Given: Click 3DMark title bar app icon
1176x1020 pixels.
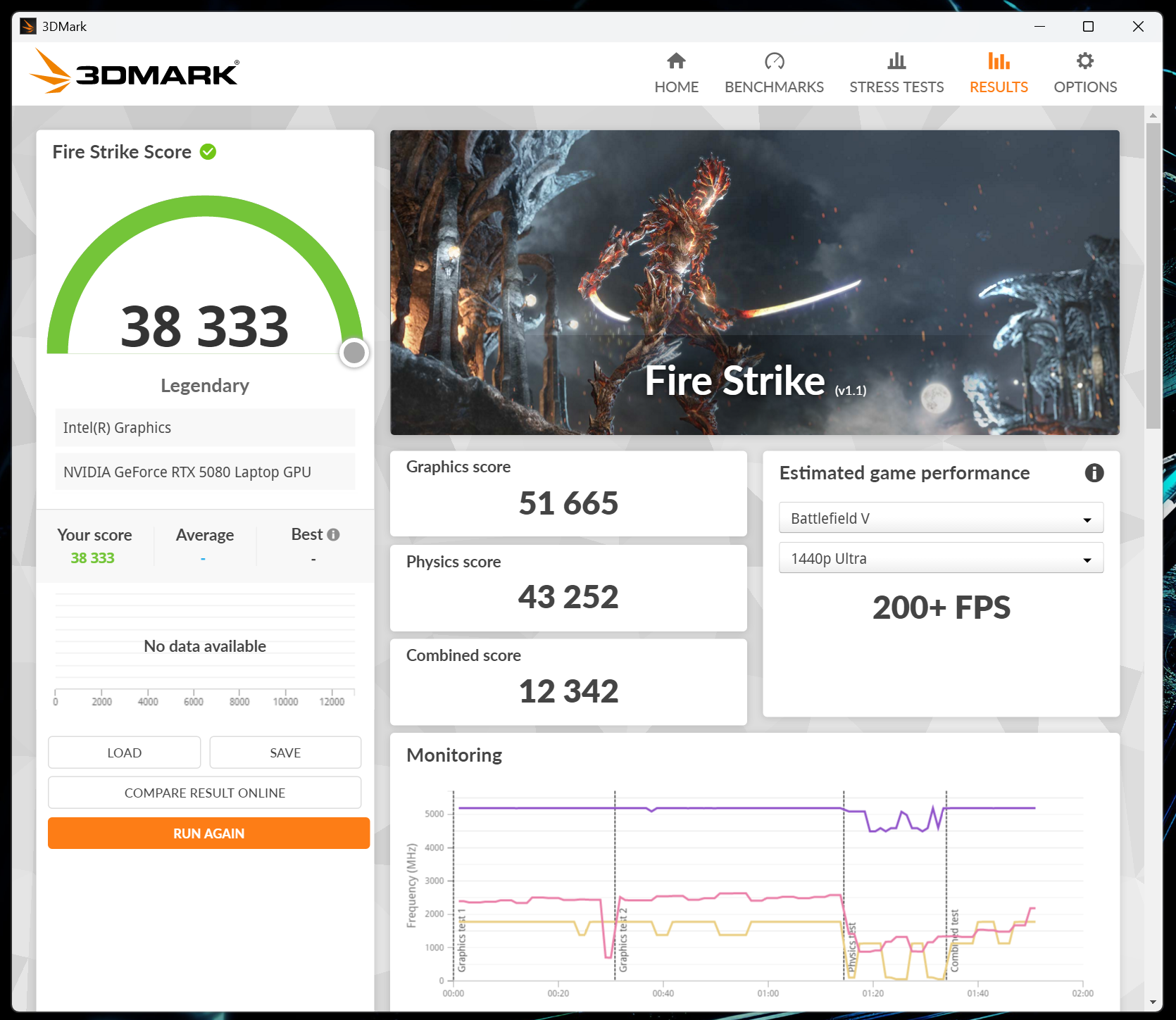Looking at the screenshot, I should [28, 27].
